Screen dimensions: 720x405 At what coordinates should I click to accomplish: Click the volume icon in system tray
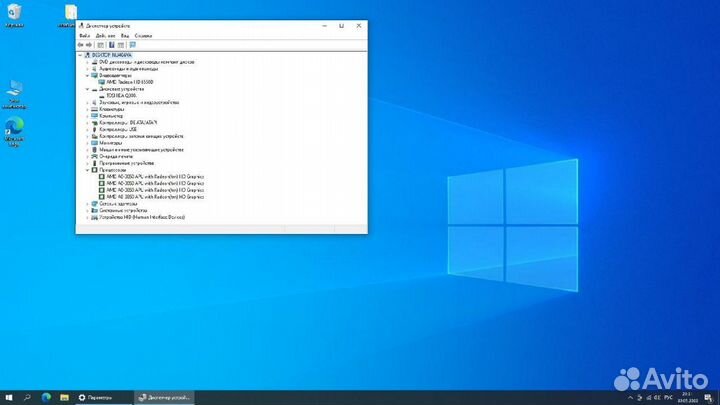tap(658, 398)
